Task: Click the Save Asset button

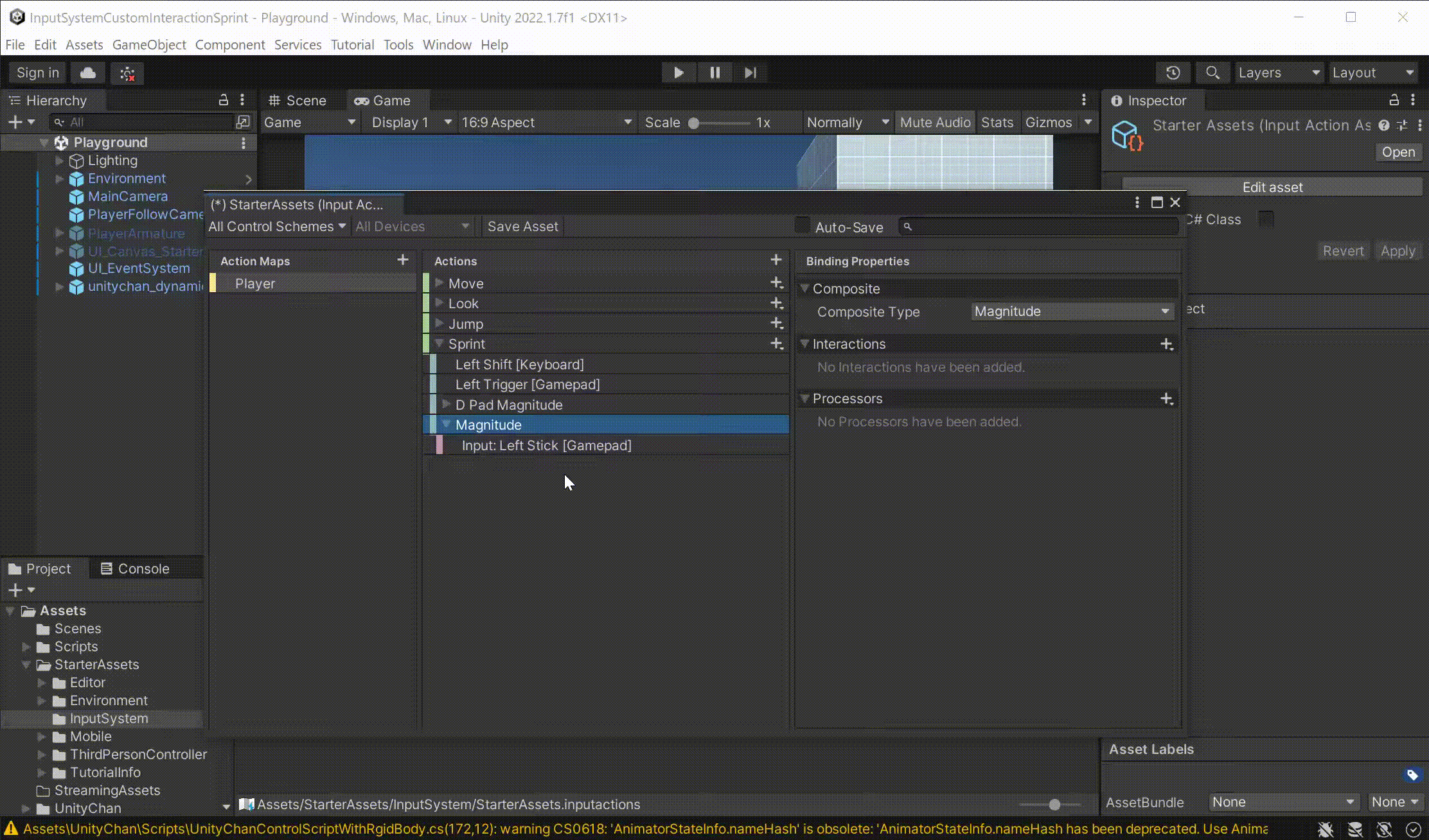Action: coord(522,227)
